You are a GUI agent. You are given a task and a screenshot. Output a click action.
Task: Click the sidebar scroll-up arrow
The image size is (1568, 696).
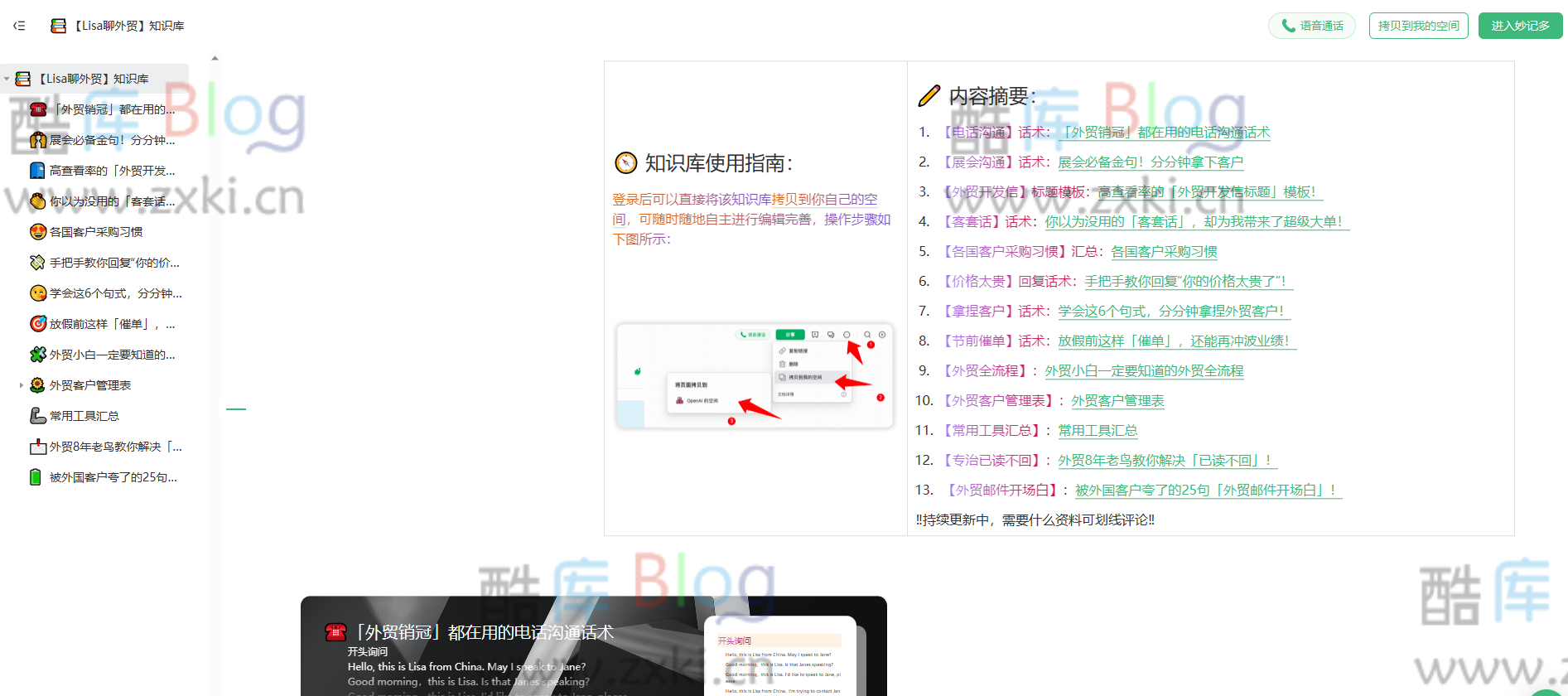point(215,58)
